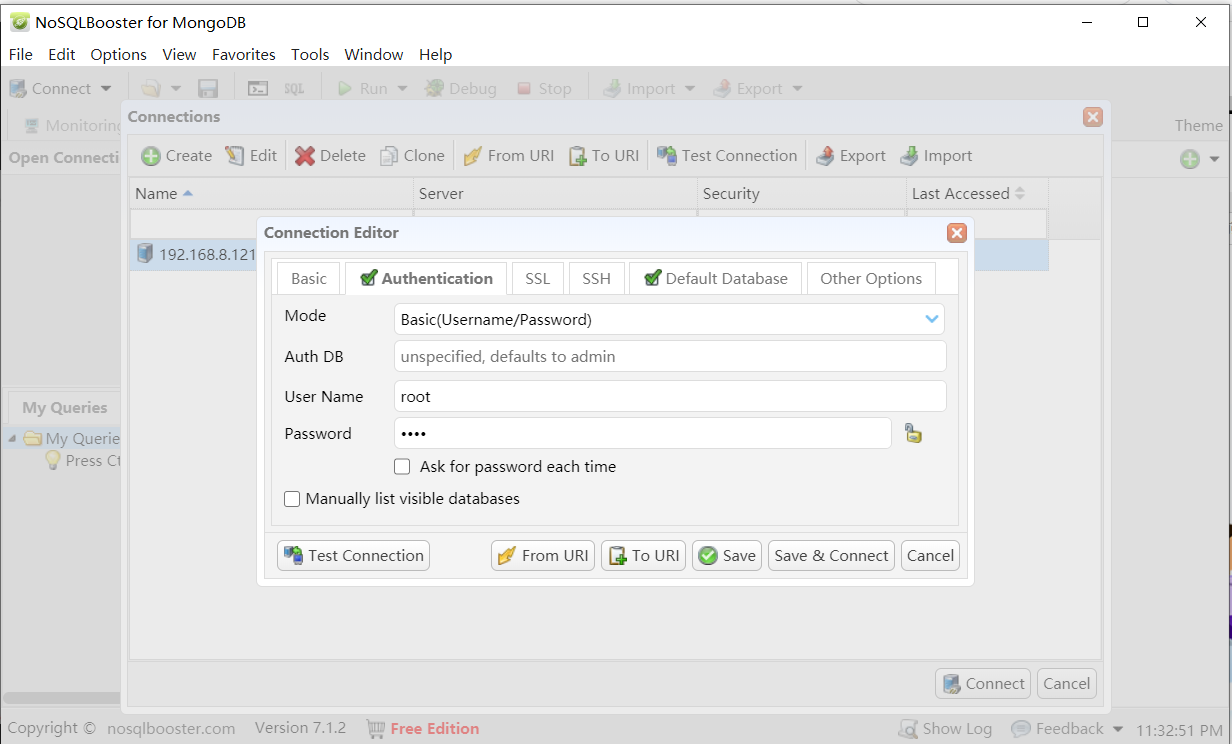The image size is (1232, 744).
Task: Click the SQL query icon
Action: pyautogui.click(x=294, y=89)
